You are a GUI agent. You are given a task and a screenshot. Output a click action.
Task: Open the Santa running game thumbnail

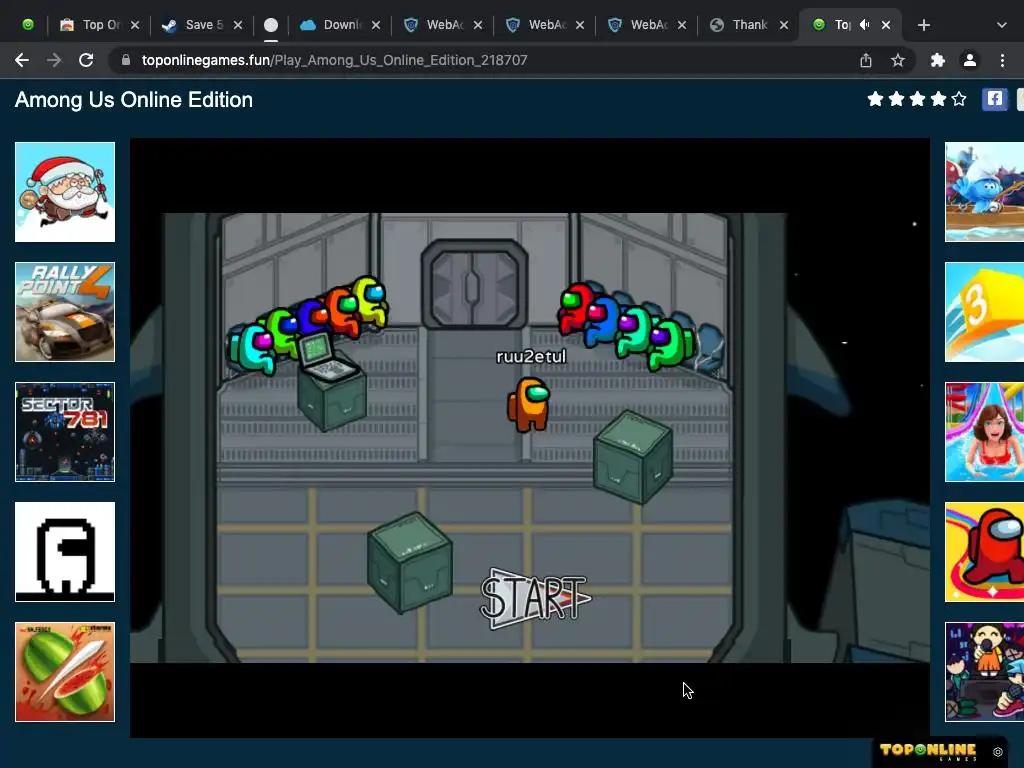65,192
